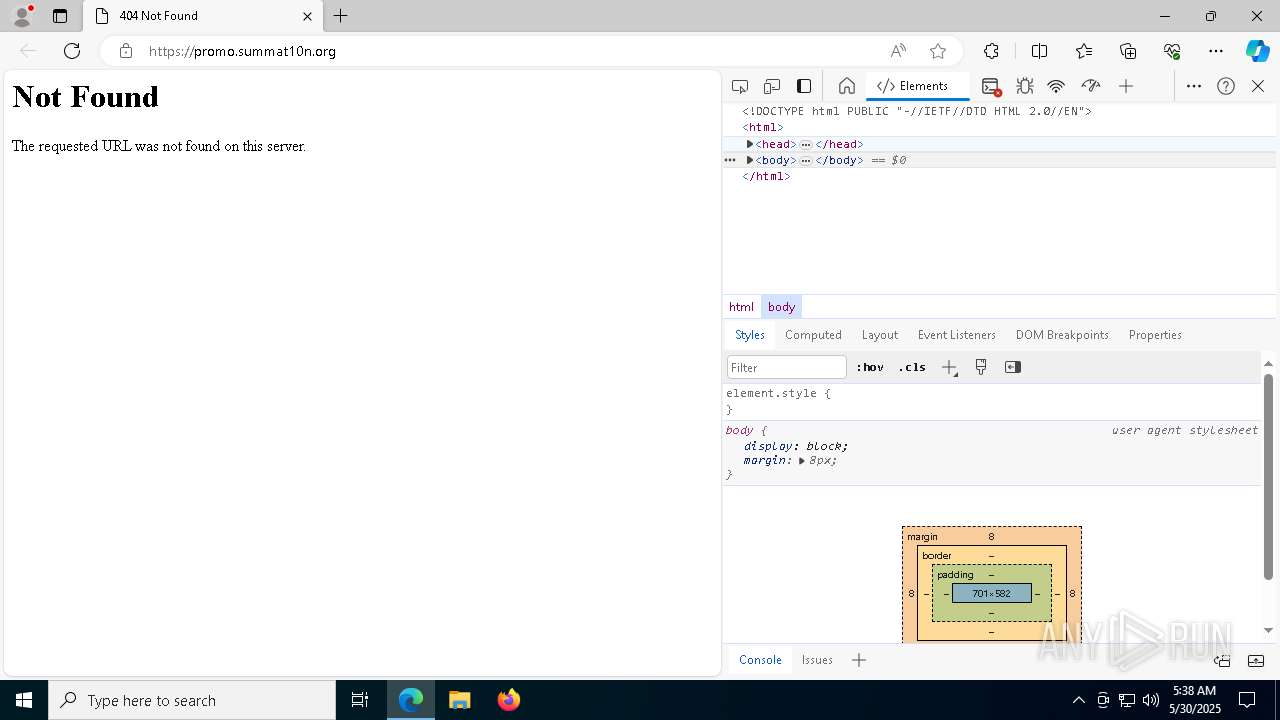This screenshot has height=720, width=1280.
Task: Open the Issues drawer tab
Action: click(x=817, y=660)
